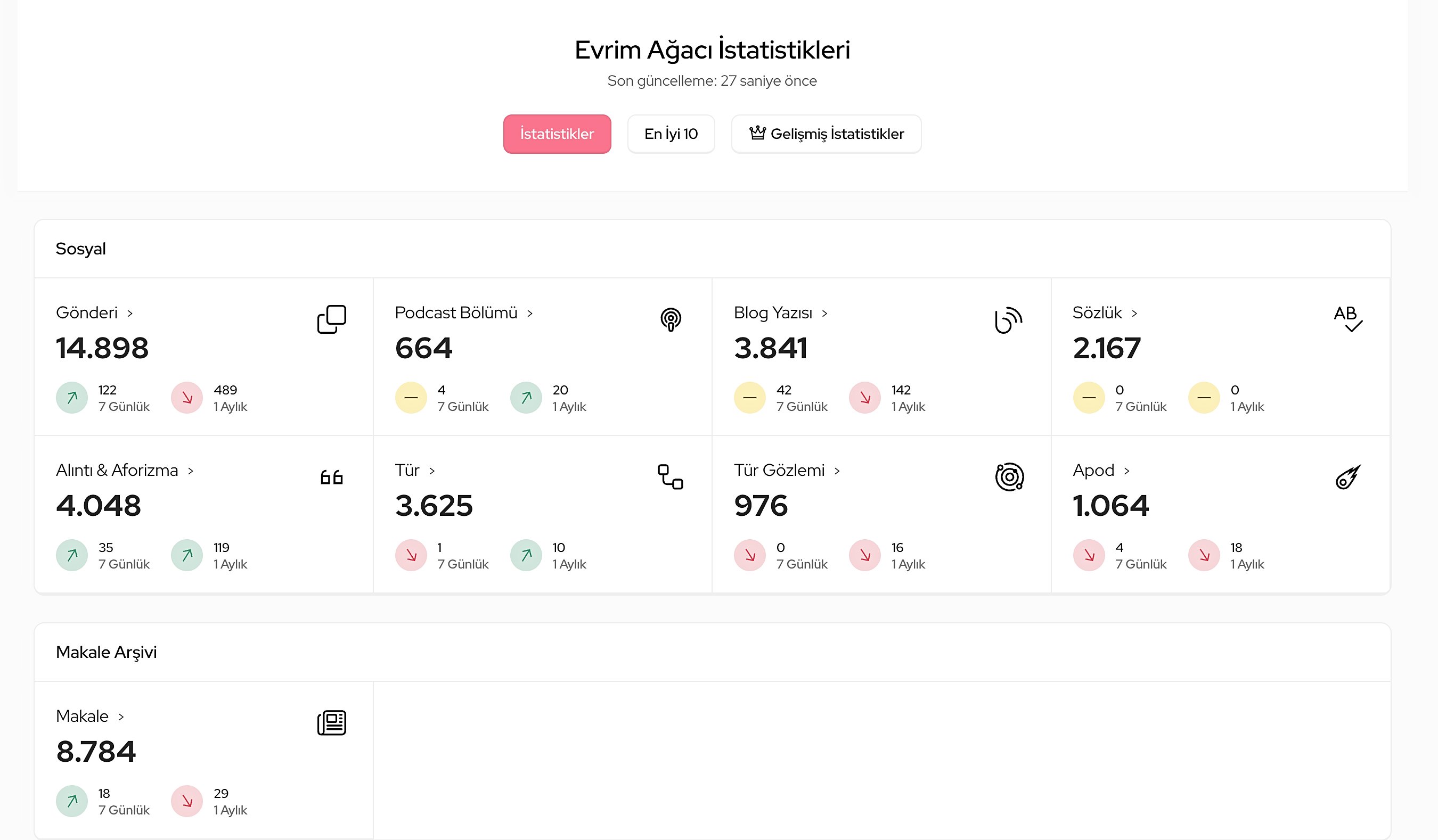Click Gönderi 7 Günlük green up arrow

[x=72, y=398]
